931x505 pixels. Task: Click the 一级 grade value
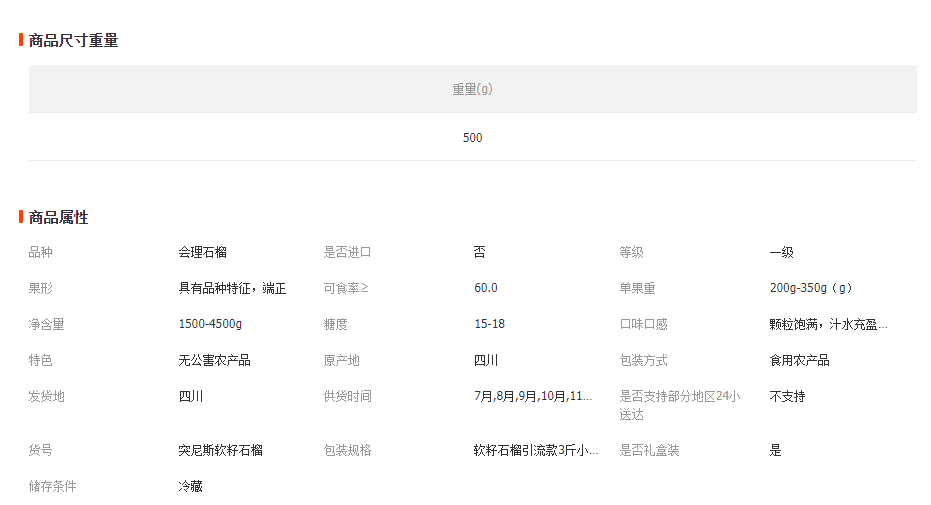tap(781, 252)
